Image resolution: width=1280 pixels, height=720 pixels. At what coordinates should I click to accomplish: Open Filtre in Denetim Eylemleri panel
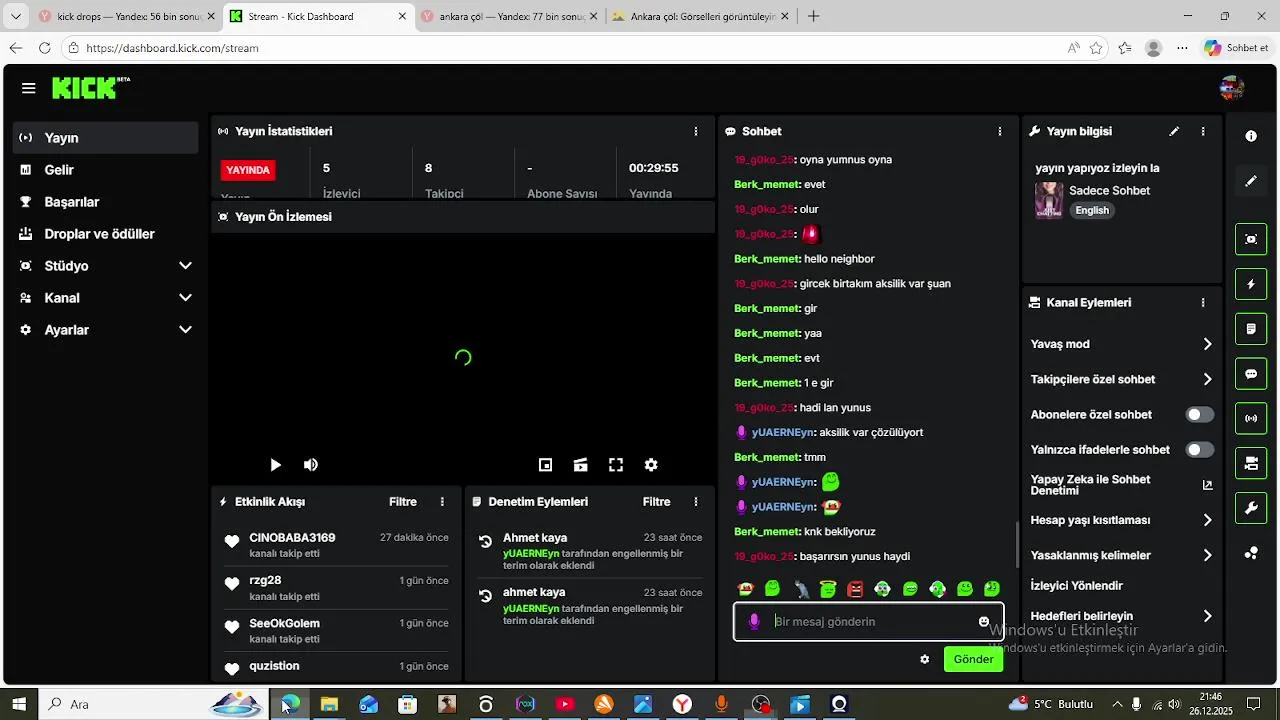click(x=657, y=502)
